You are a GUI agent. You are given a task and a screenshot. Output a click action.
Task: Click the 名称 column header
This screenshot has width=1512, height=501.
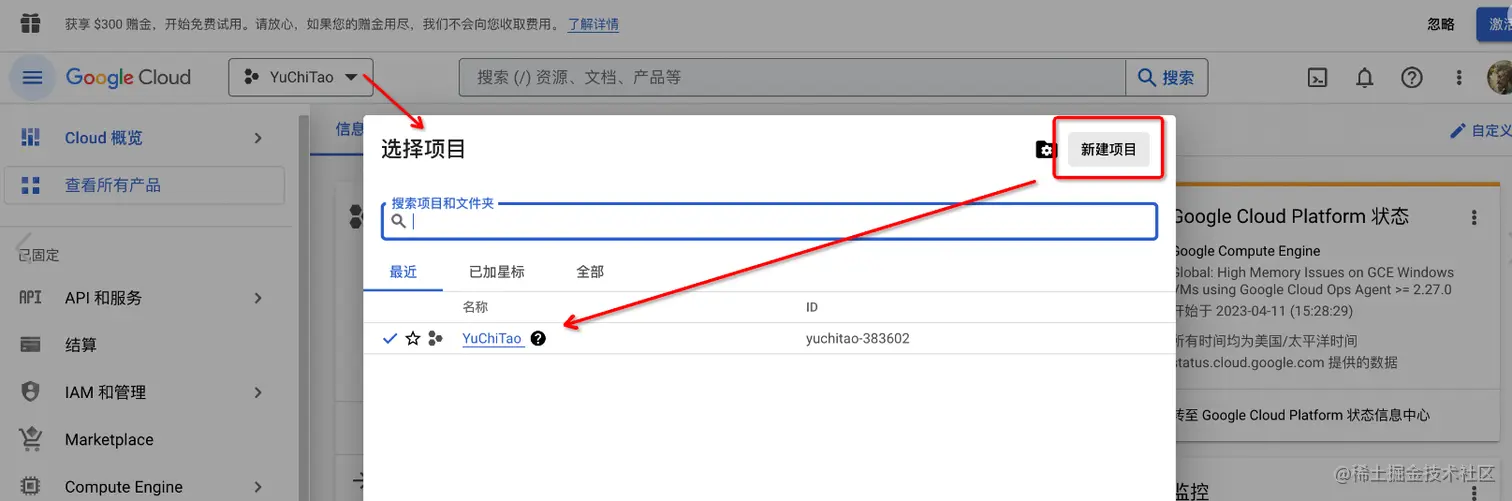coord(475,307)
